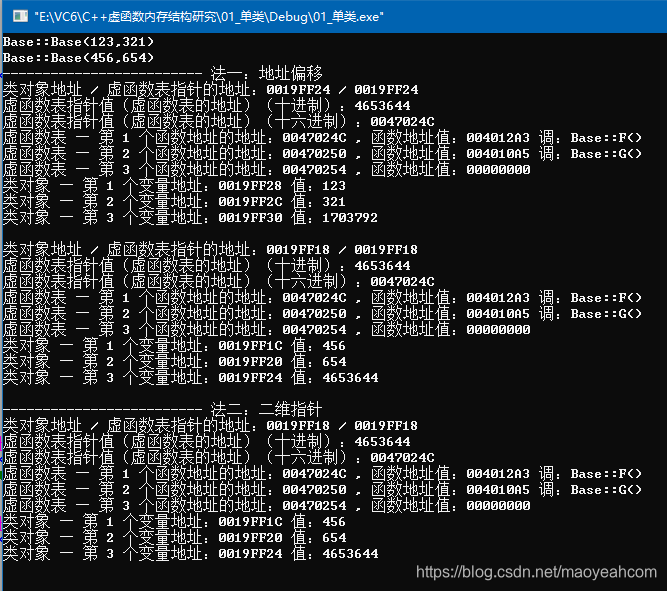Click the value 1703792
This screenshot has height=591, width=667.
(x=350, y=218)
